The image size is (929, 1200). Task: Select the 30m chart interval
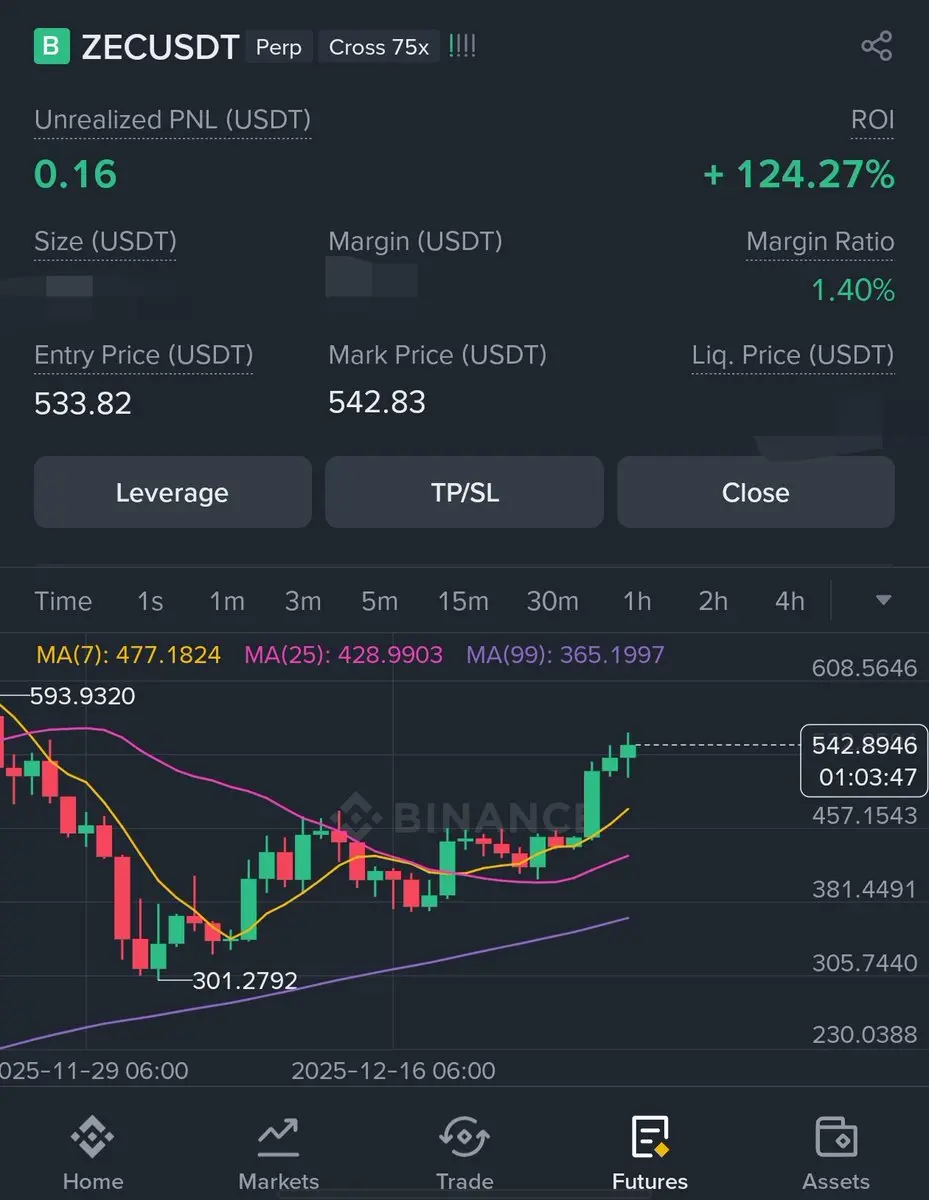(553, 601)
